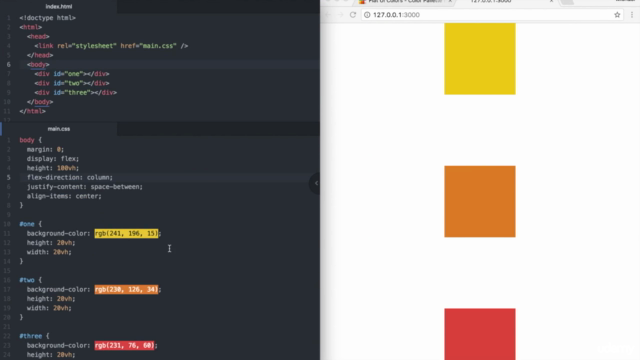Click the red rgb(231, 76, 60) color swatch
The width and height of the screenshot is (640, 360).
point(124,345)
